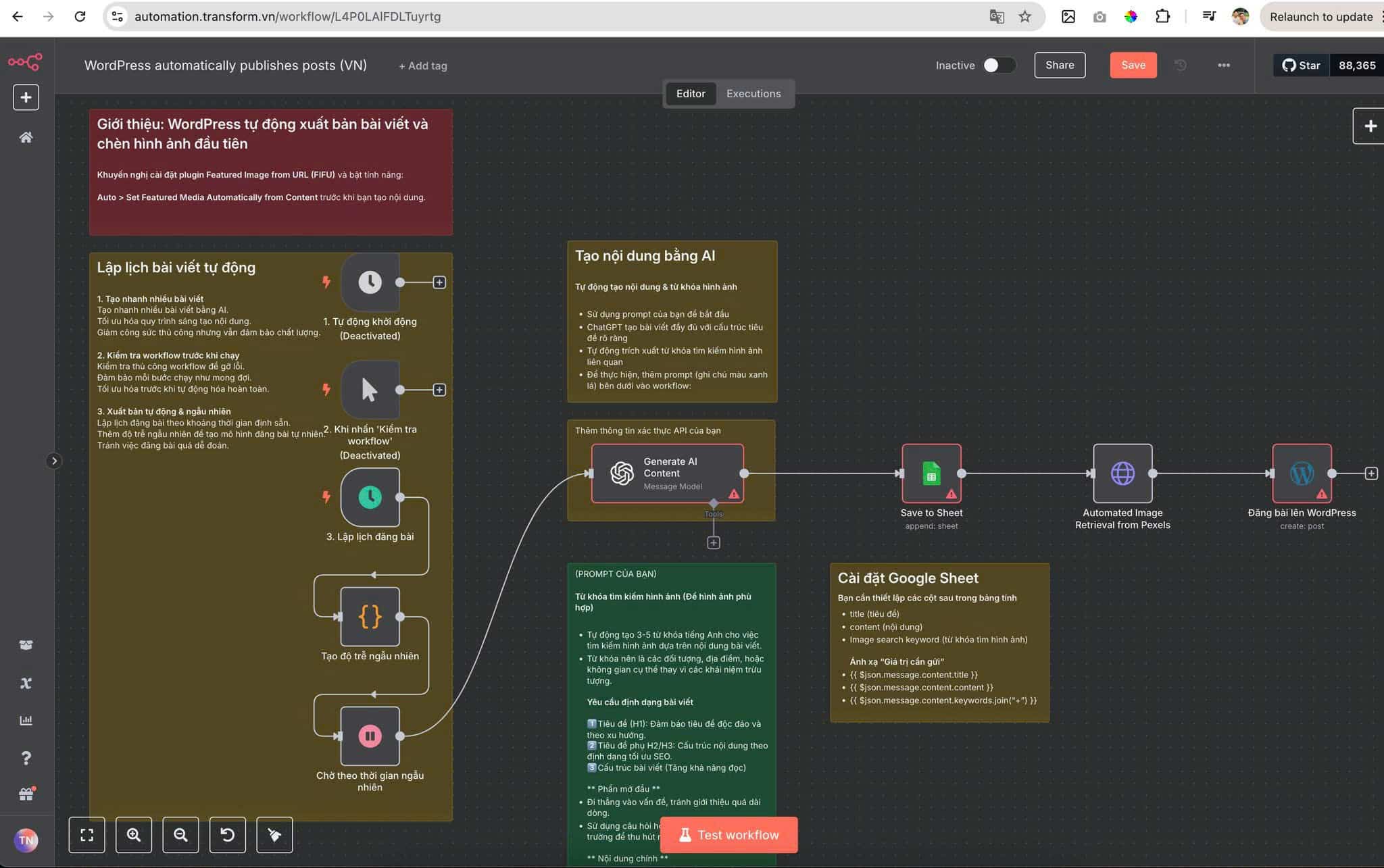Run the Test workflow button
The height and width of the screenshot is (868, 1384).
point(728,835)
